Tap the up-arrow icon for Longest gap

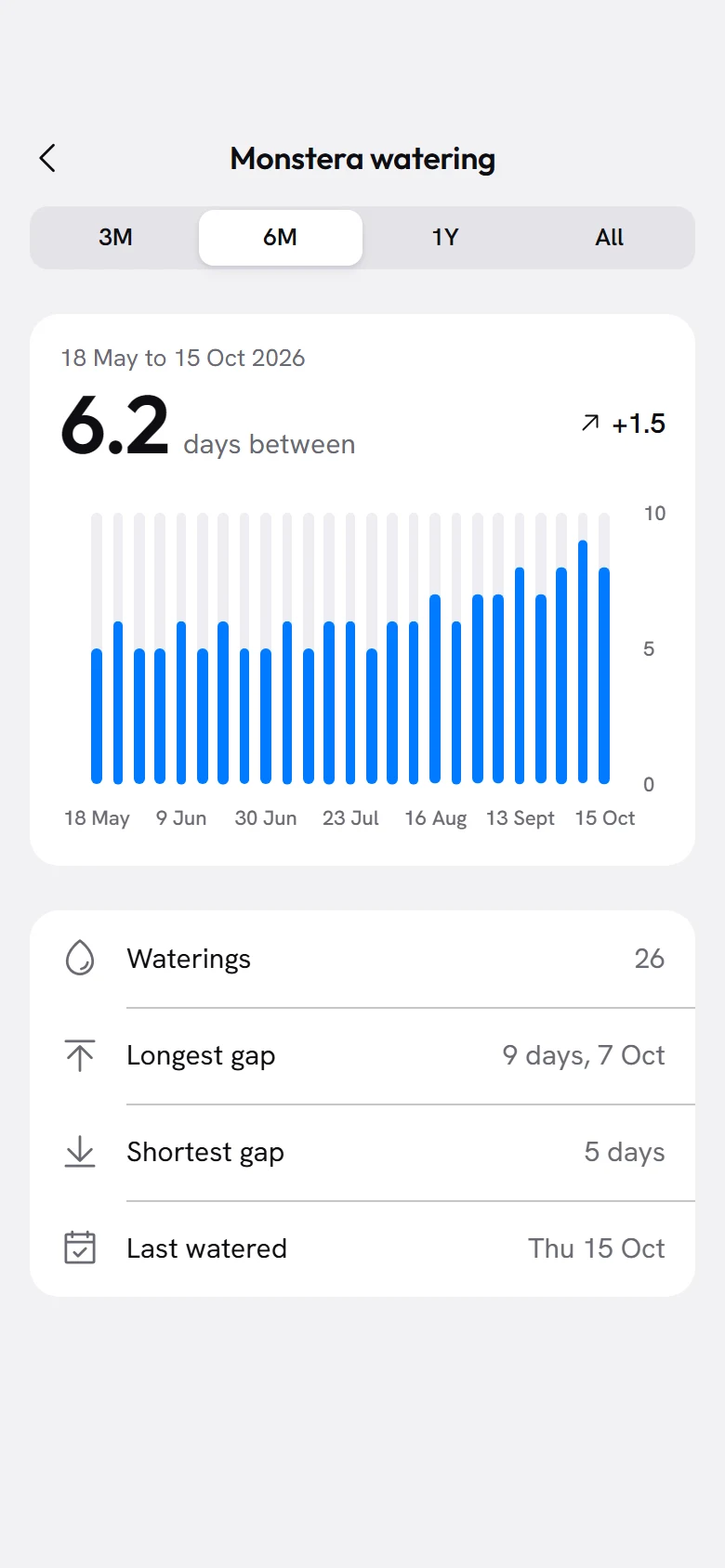click(80, 1055)
